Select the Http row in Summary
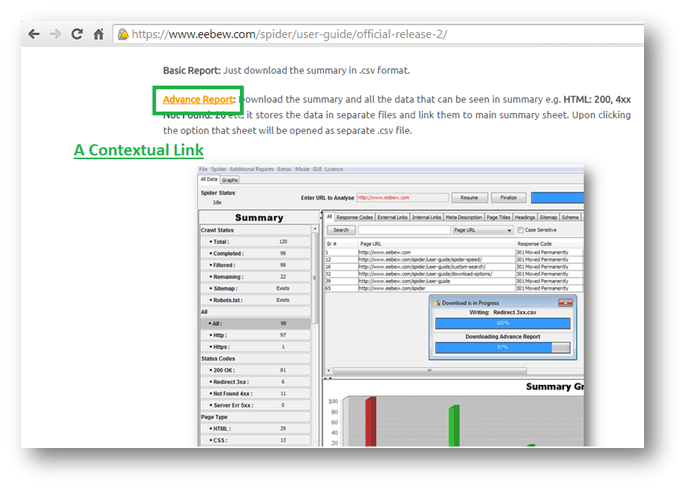The height and width of the screenshot is (490, 686). pyautogui.click(x=256, y=335)
